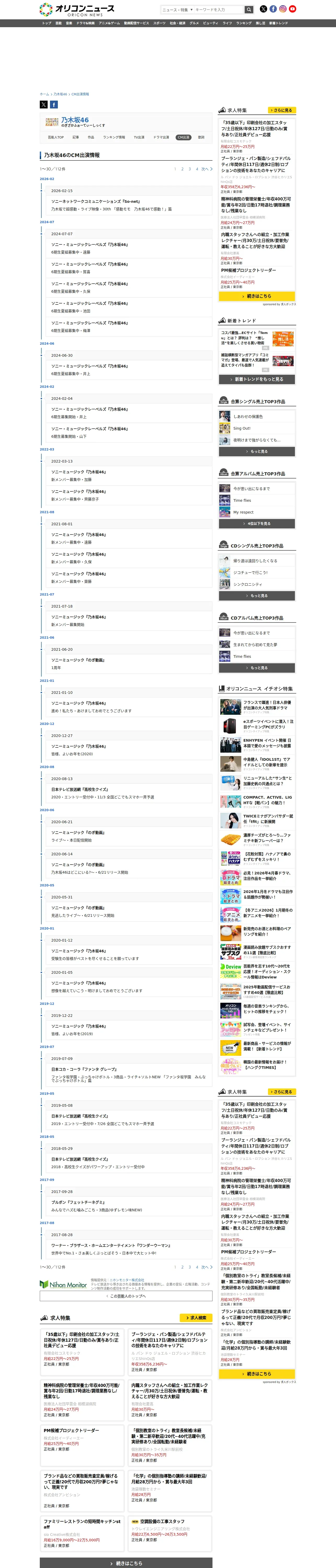The height and width of the screenshot is (1568, 336).
Task: Open the 動画配信サービス navigation item
Action: [x=137, y=23]
